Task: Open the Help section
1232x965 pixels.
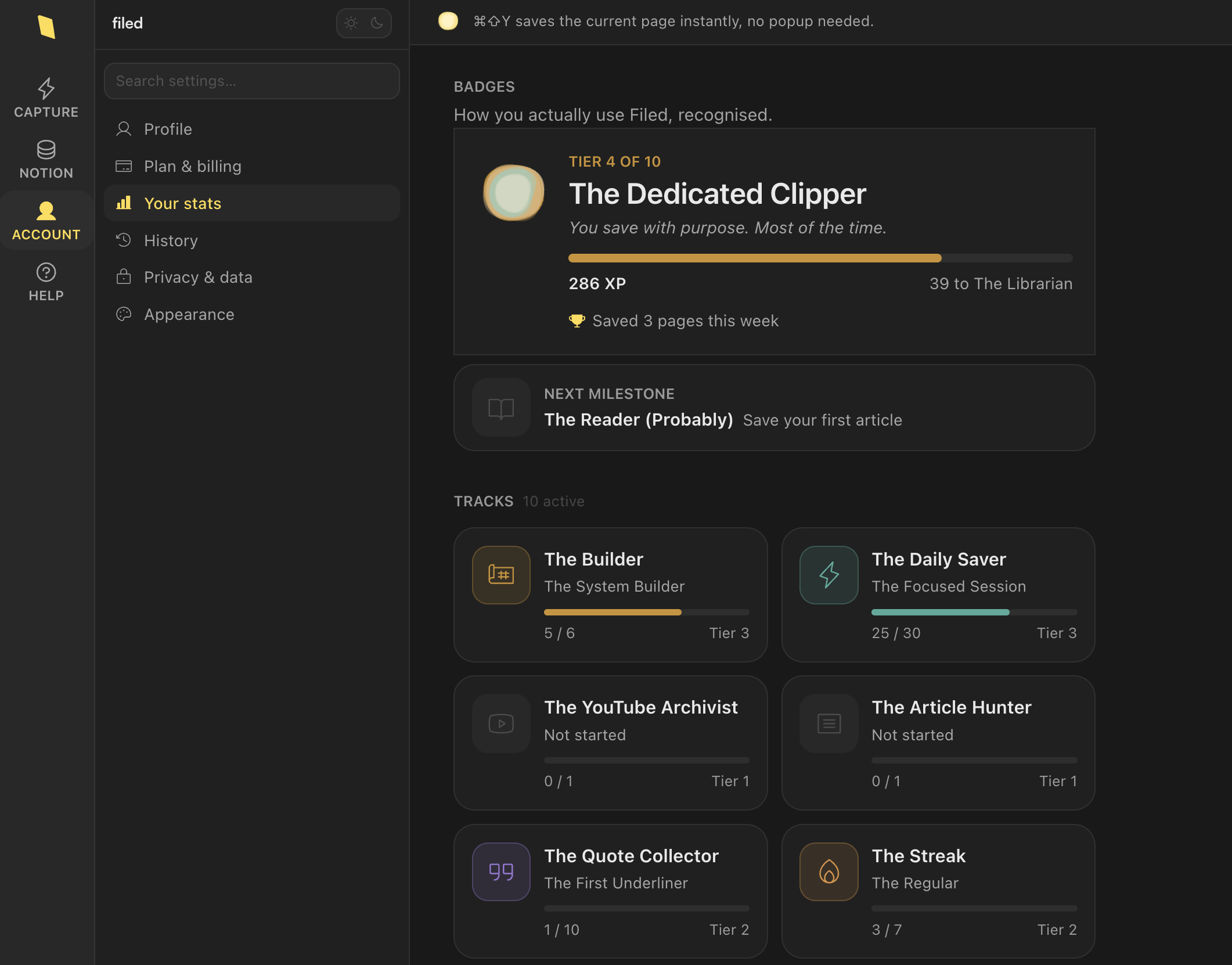Action: click(46, 282)
